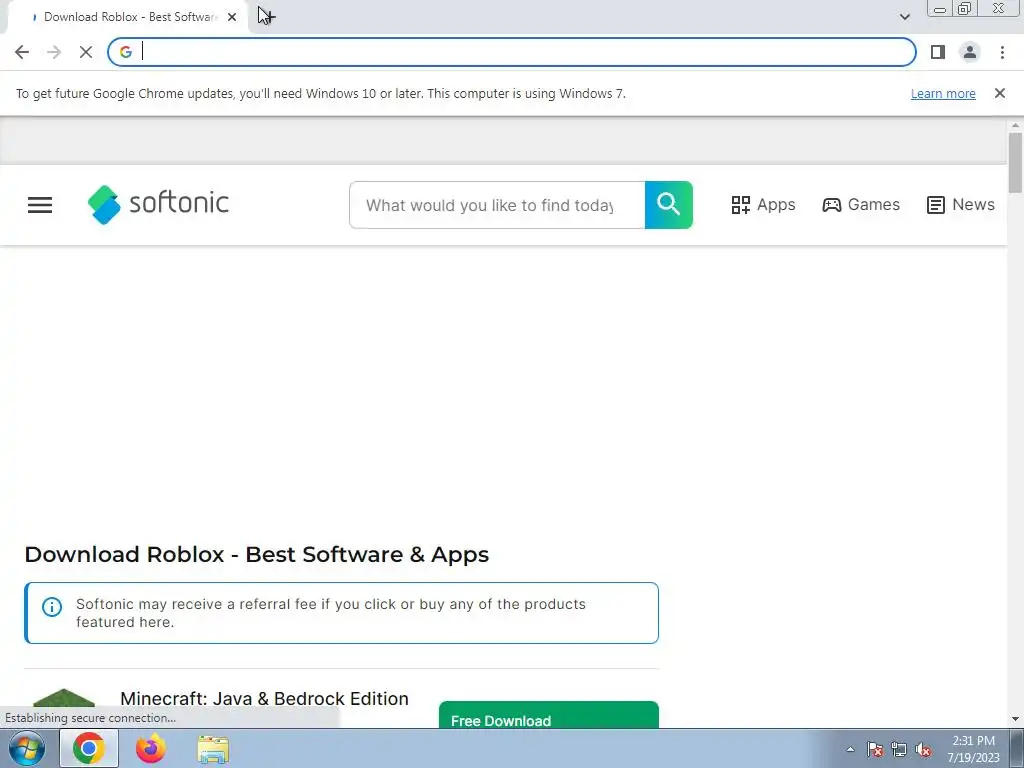Go back to previous page
The height and width of the screenshot is (768, 1024).
(x=22, y=52)
